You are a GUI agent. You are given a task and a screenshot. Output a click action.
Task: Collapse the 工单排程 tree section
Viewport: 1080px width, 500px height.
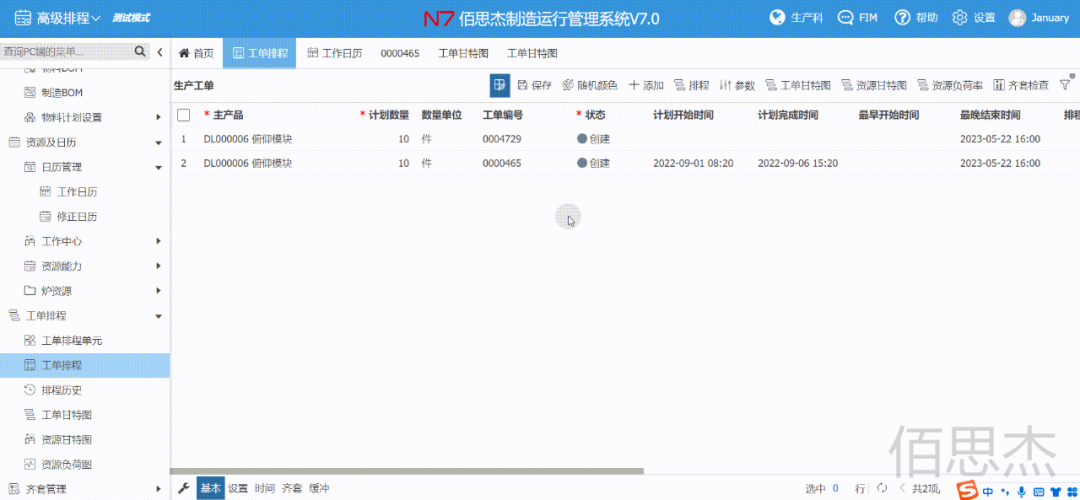(x=158, y=316)
